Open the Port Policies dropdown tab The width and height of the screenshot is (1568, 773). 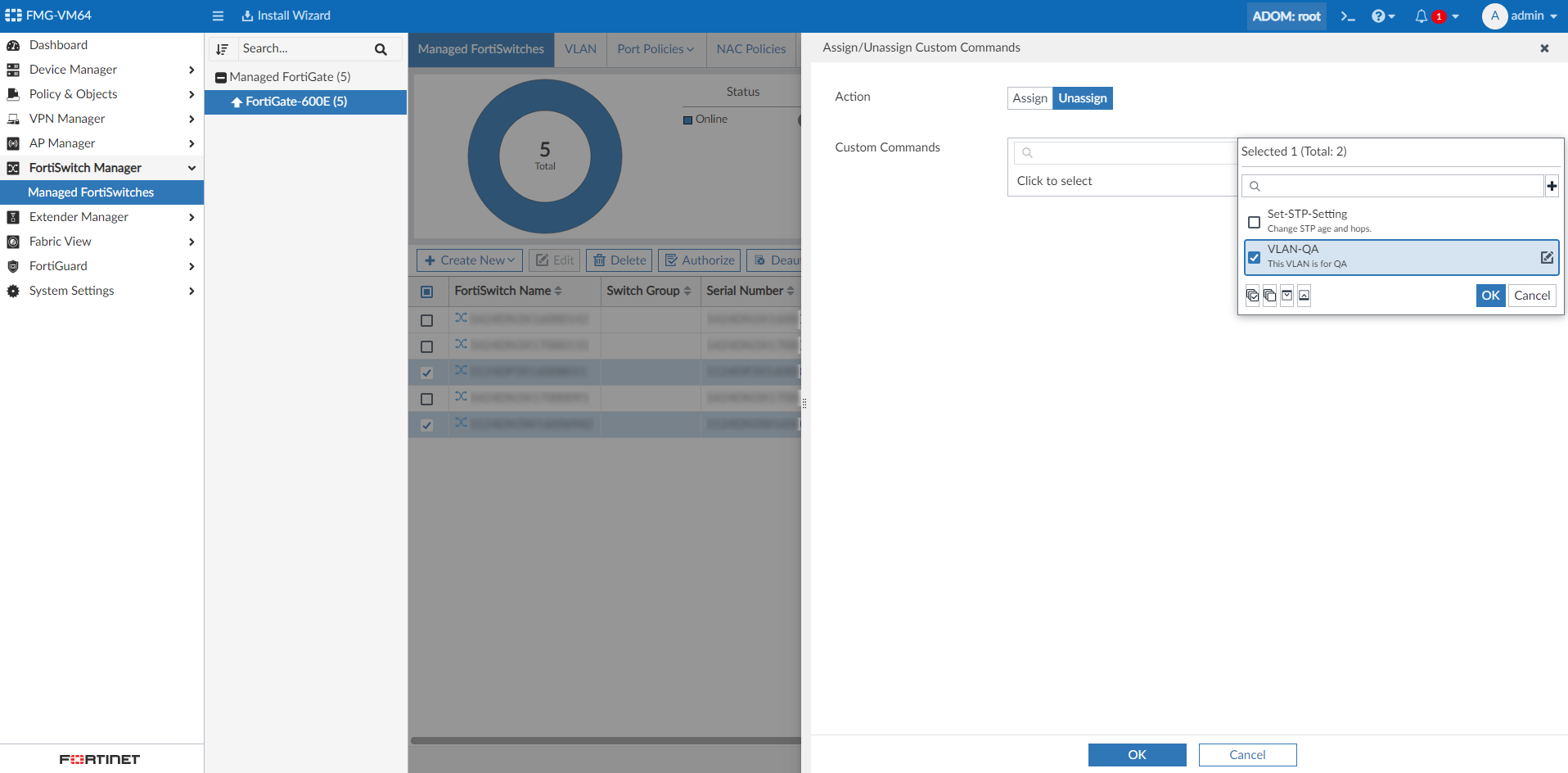[656, 49]
